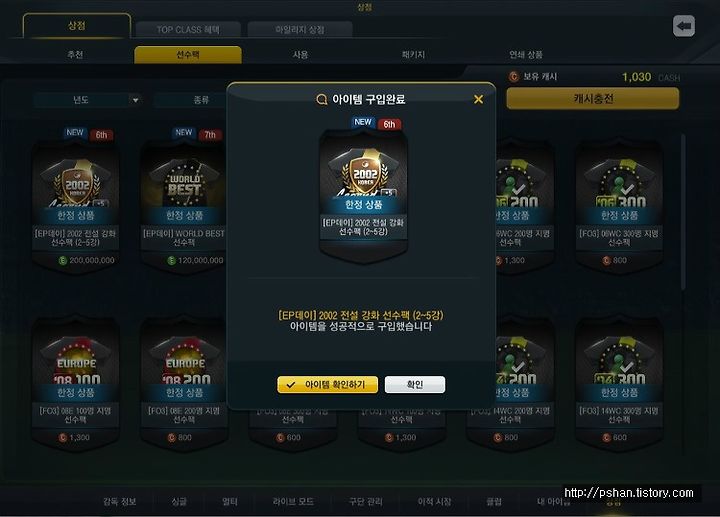Select the EUROPE '08 100 pack card
Image resolution: width=720 pixels, height=517 pixels.
pyautogui.click(x=75, y=383)
